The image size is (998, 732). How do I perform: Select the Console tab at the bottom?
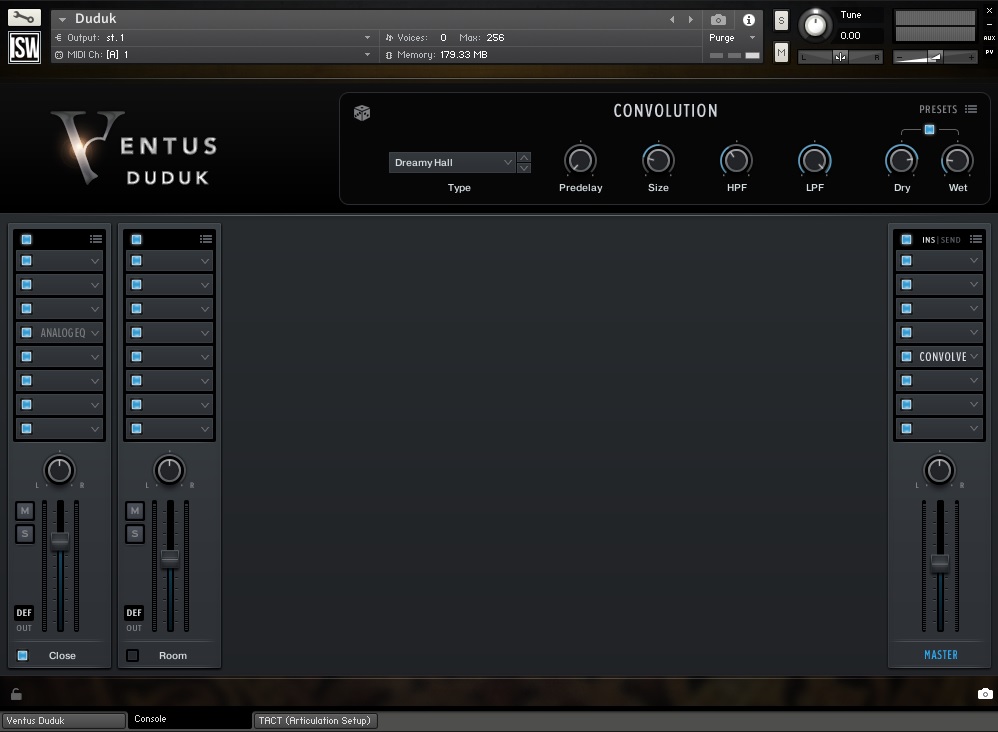click(148, 718)
